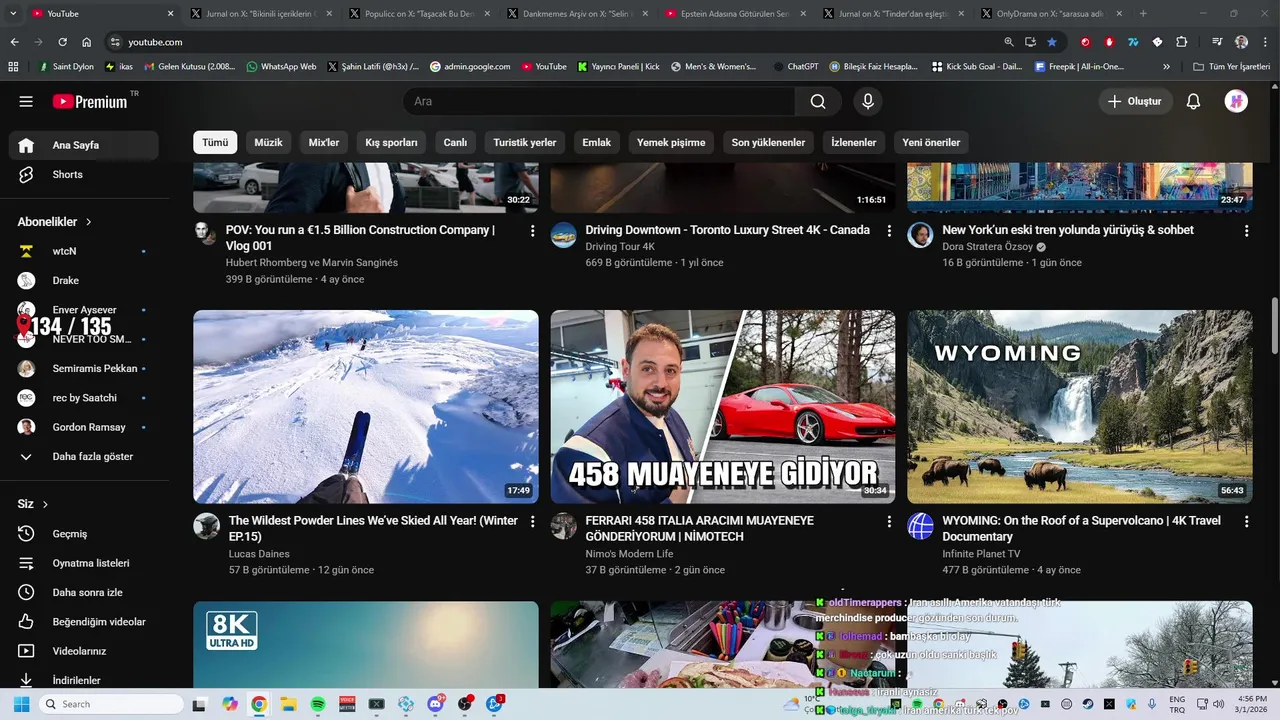Select the Müzik filter chip
1280x720 pixels.
[x=268, y=142]
